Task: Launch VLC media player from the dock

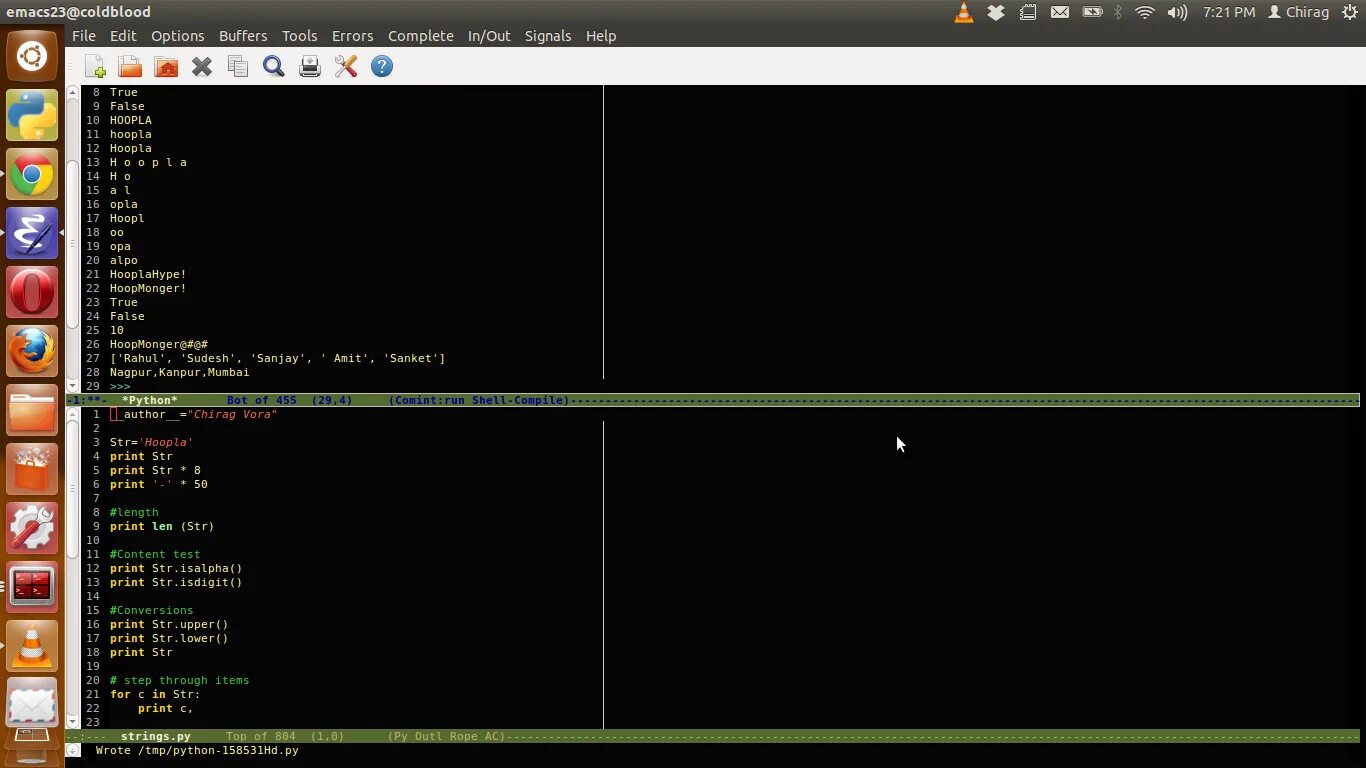Action: point(32,647)
